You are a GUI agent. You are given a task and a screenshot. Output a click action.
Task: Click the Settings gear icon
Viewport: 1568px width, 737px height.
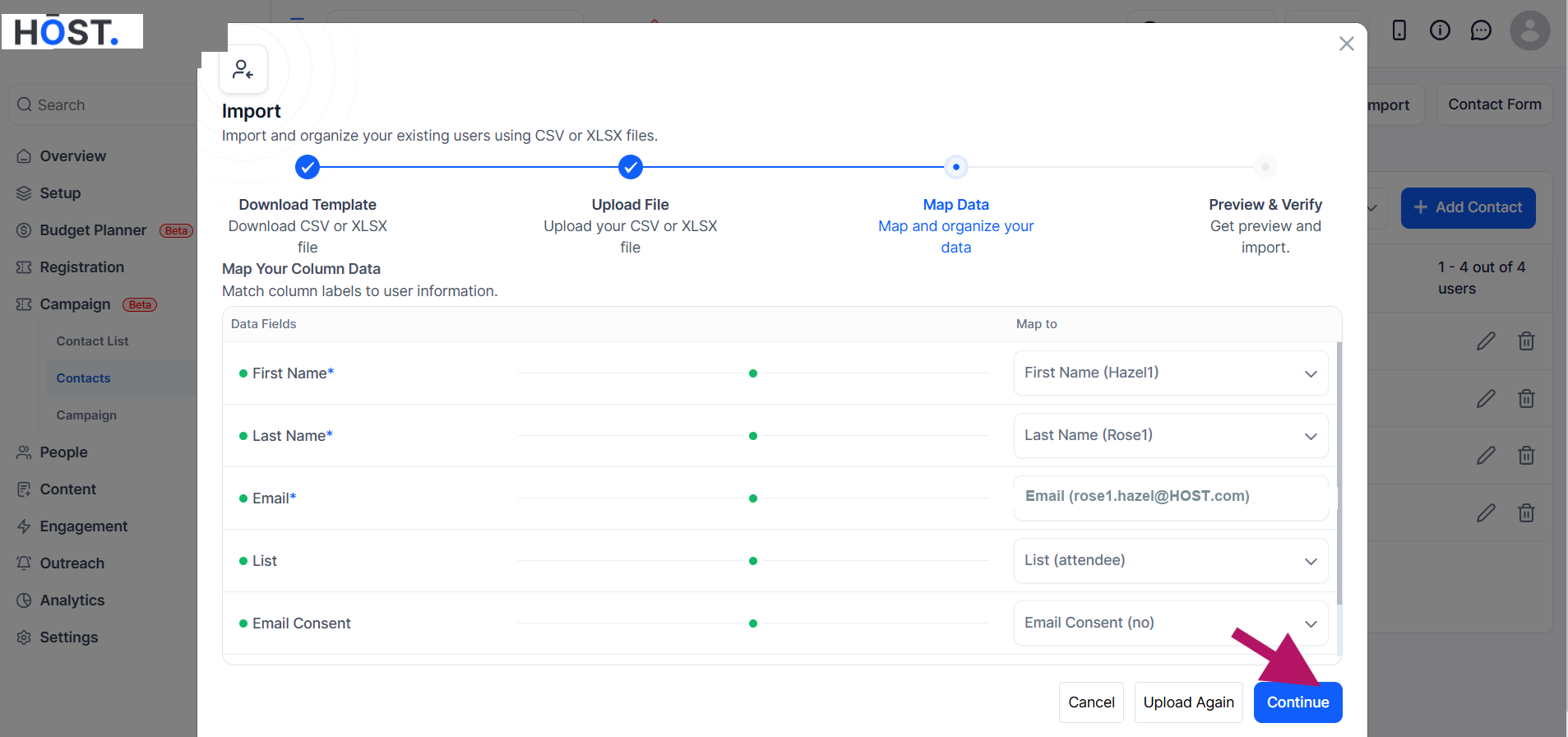pyautogui.click(x=24, y=637)
